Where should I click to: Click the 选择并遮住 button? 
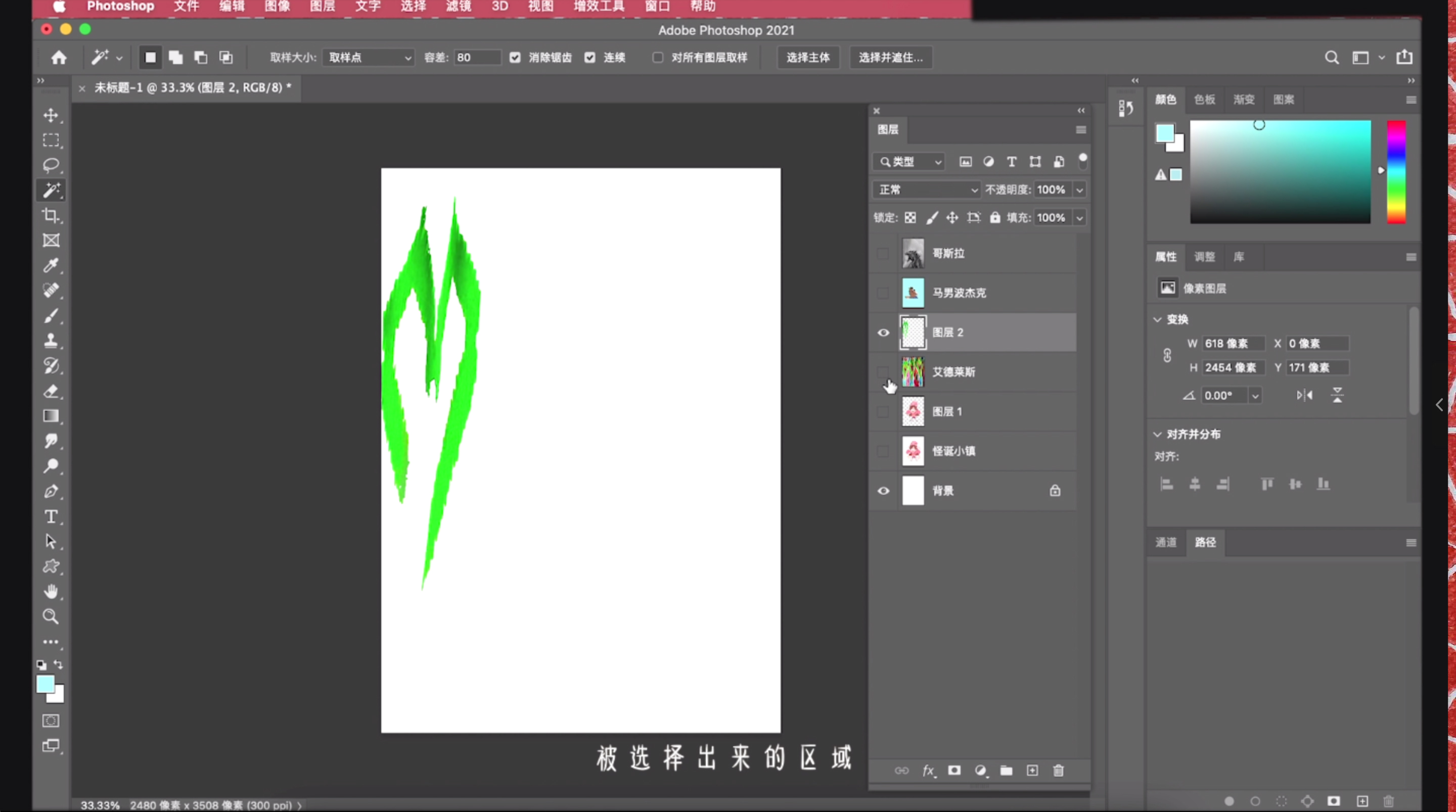(x=890, y=58)
